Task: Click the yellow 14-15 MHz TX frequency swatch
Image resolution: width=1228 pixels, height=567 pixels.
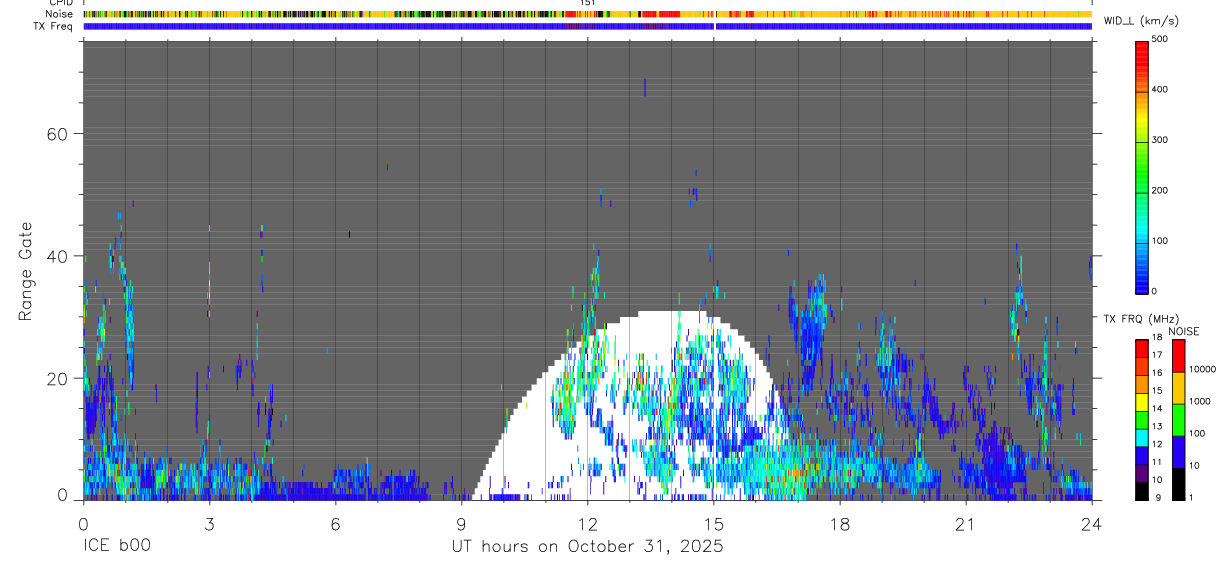Action: [1141, 400]
